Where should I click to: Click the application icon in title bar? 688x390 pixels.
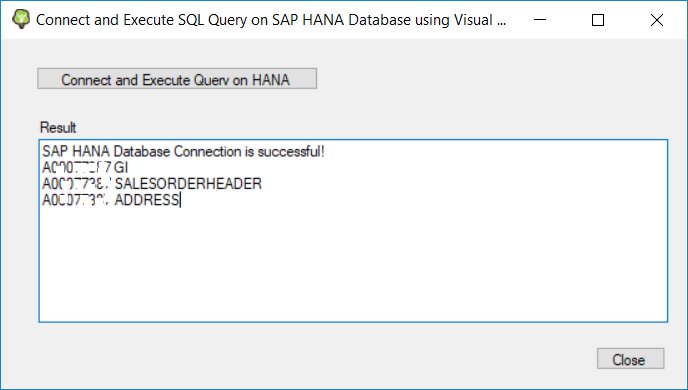pos(21,20)
